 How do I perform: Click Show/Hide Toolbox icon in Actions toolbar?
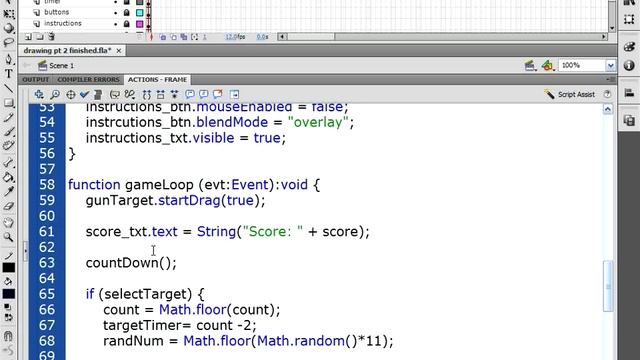click(x=234, y=95)
